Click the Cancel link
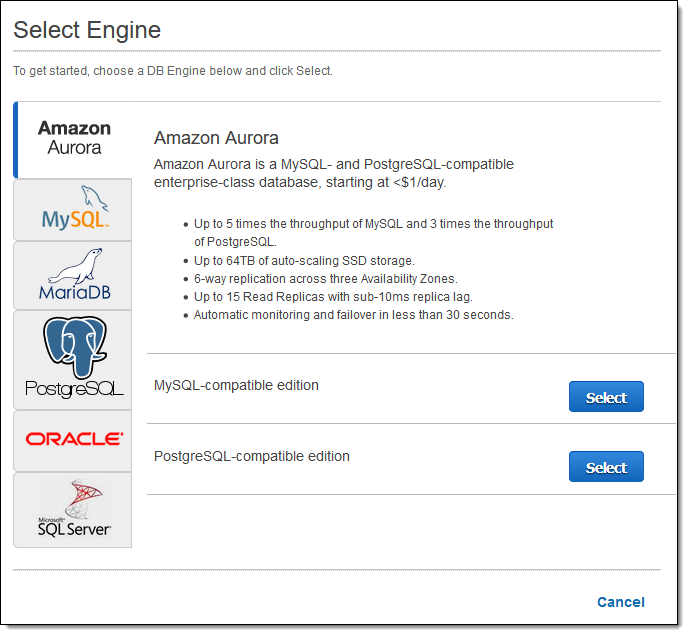Screen dimensions: 688x635 [x=620, y=602]
